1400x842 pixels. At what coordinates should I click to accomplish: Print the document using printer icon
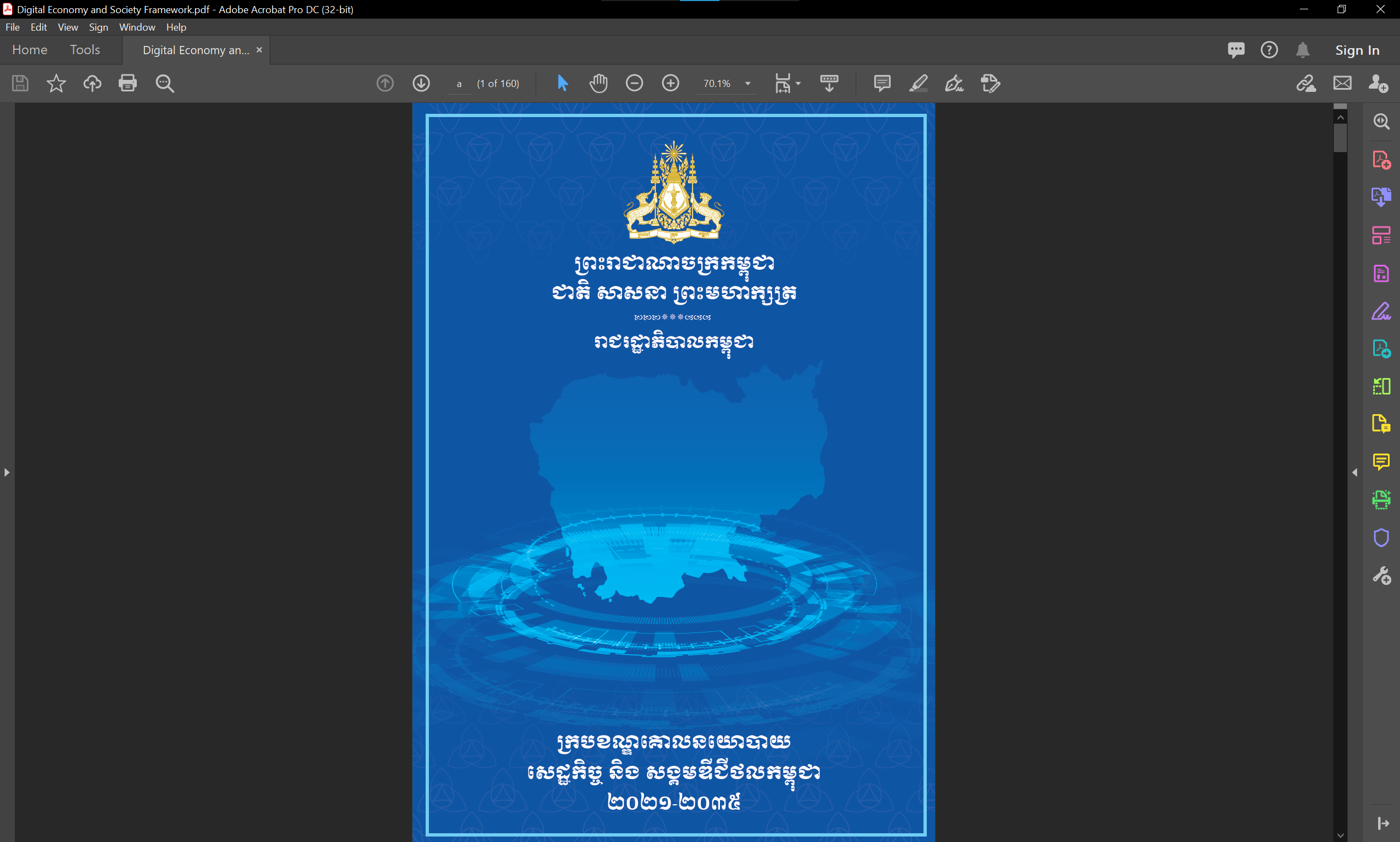(127, 83)
